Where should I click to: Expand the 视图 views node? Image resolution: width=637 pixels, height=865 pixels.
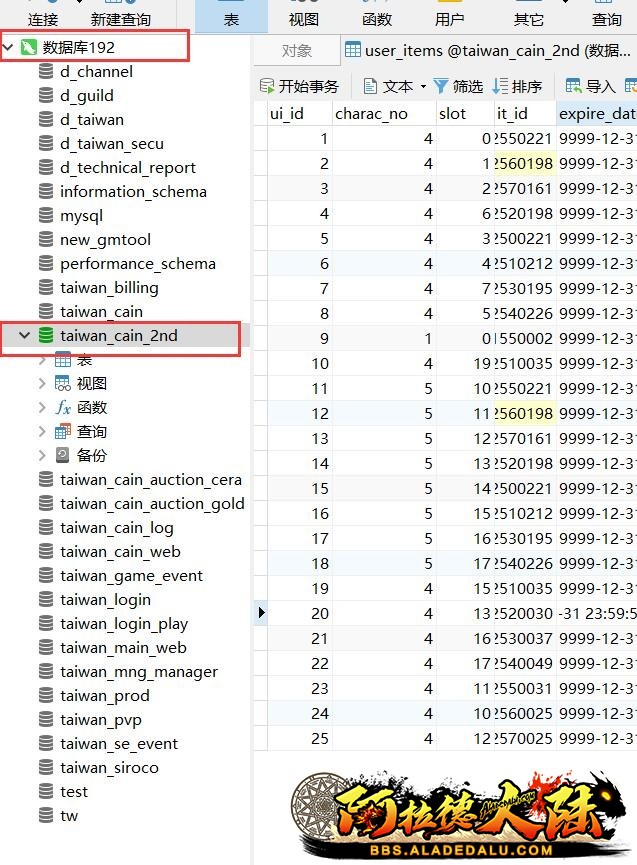click(x=42, y=383)
